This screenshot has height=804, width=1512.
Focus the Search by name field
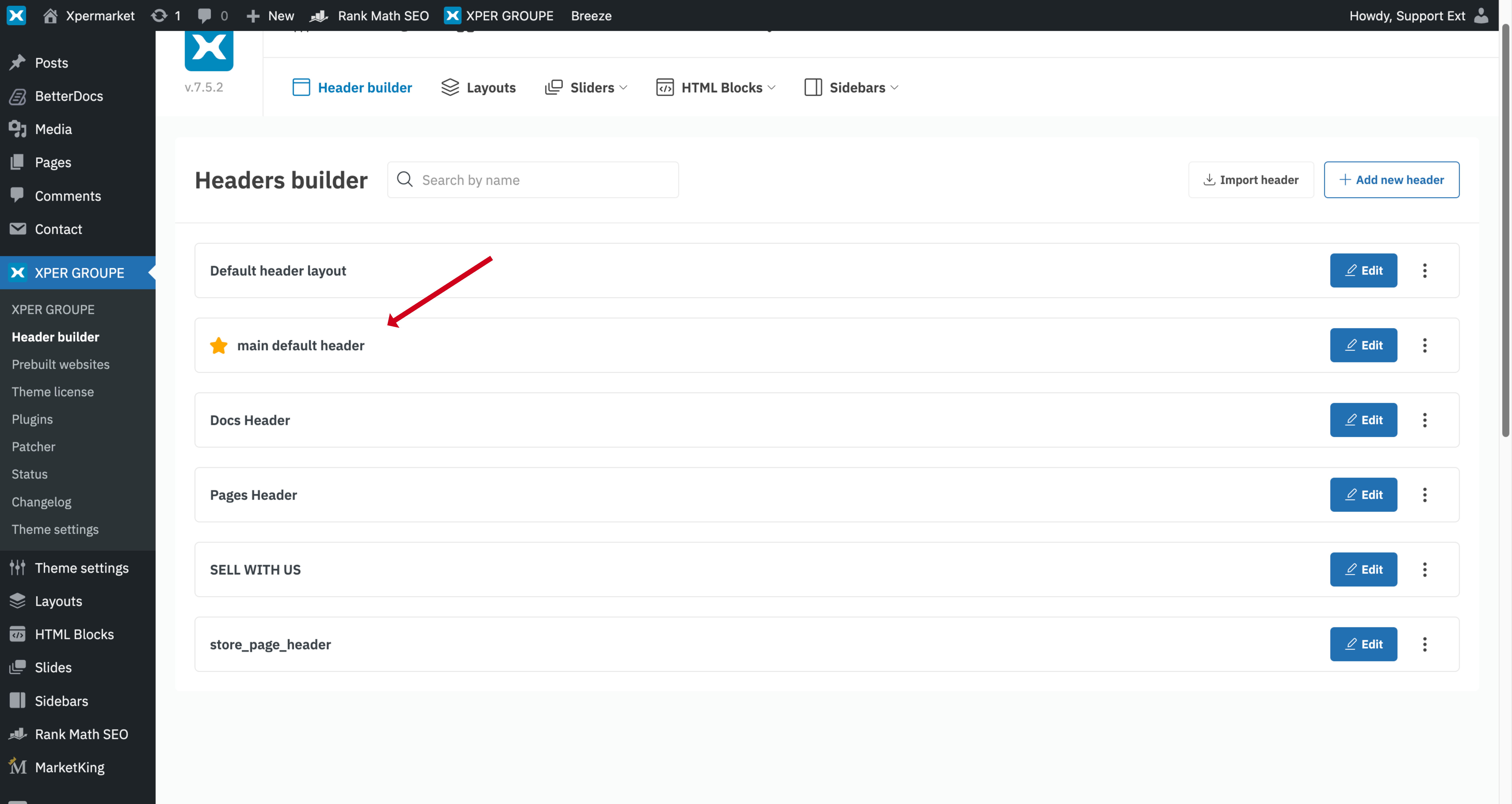pyautogui.click(x=533, y=180)
